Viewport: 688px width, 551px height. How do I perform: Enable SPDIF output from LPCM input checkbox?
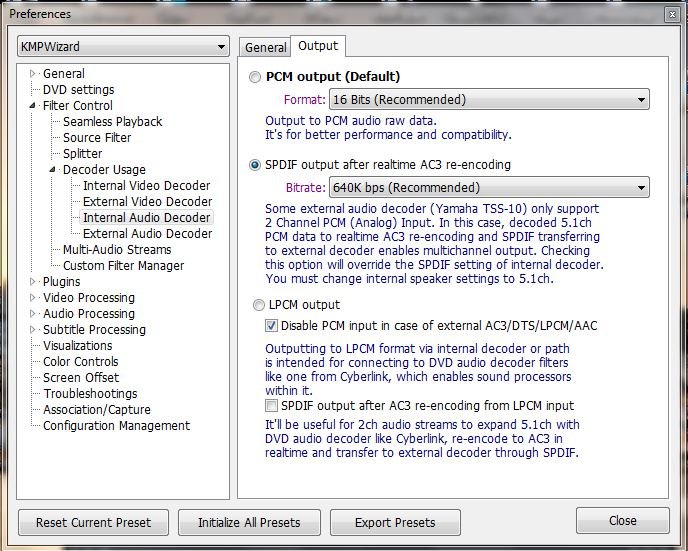pos(271,406)
